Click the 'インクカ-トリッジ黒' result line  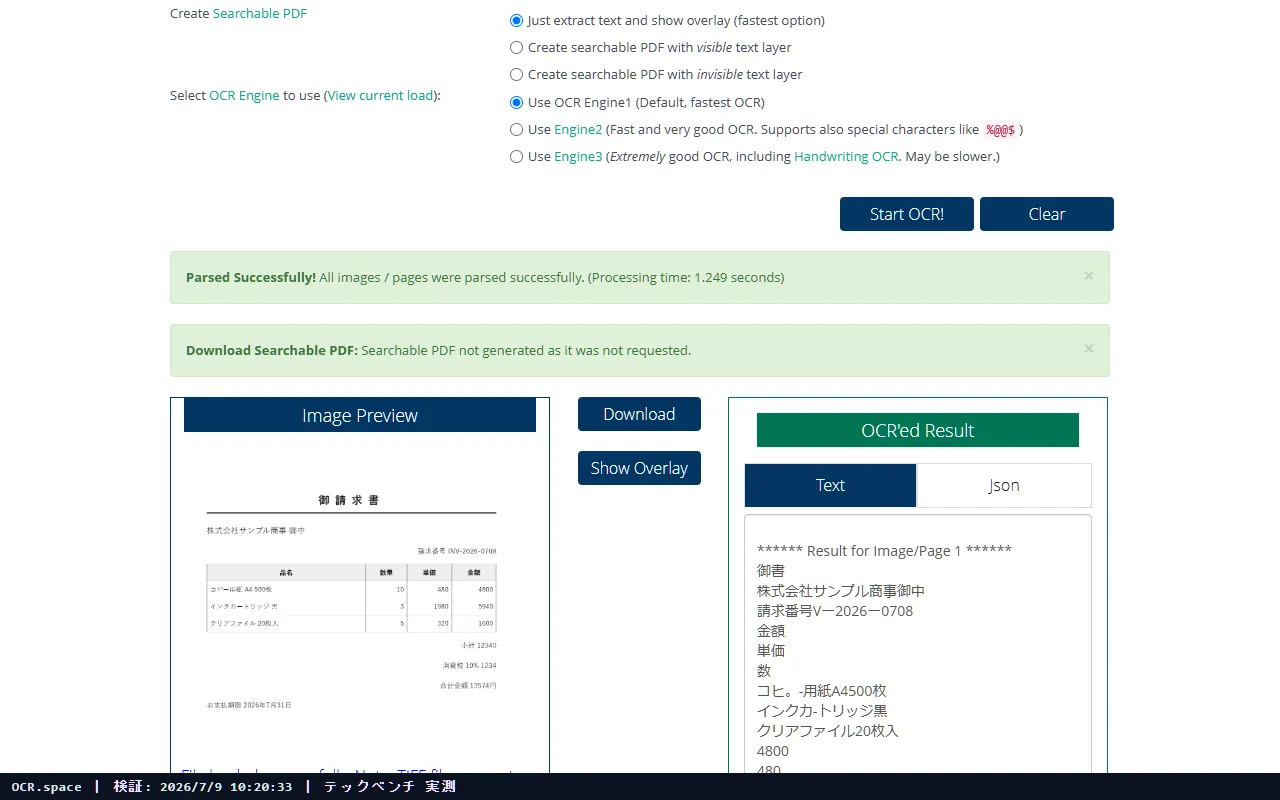point(822,711)
